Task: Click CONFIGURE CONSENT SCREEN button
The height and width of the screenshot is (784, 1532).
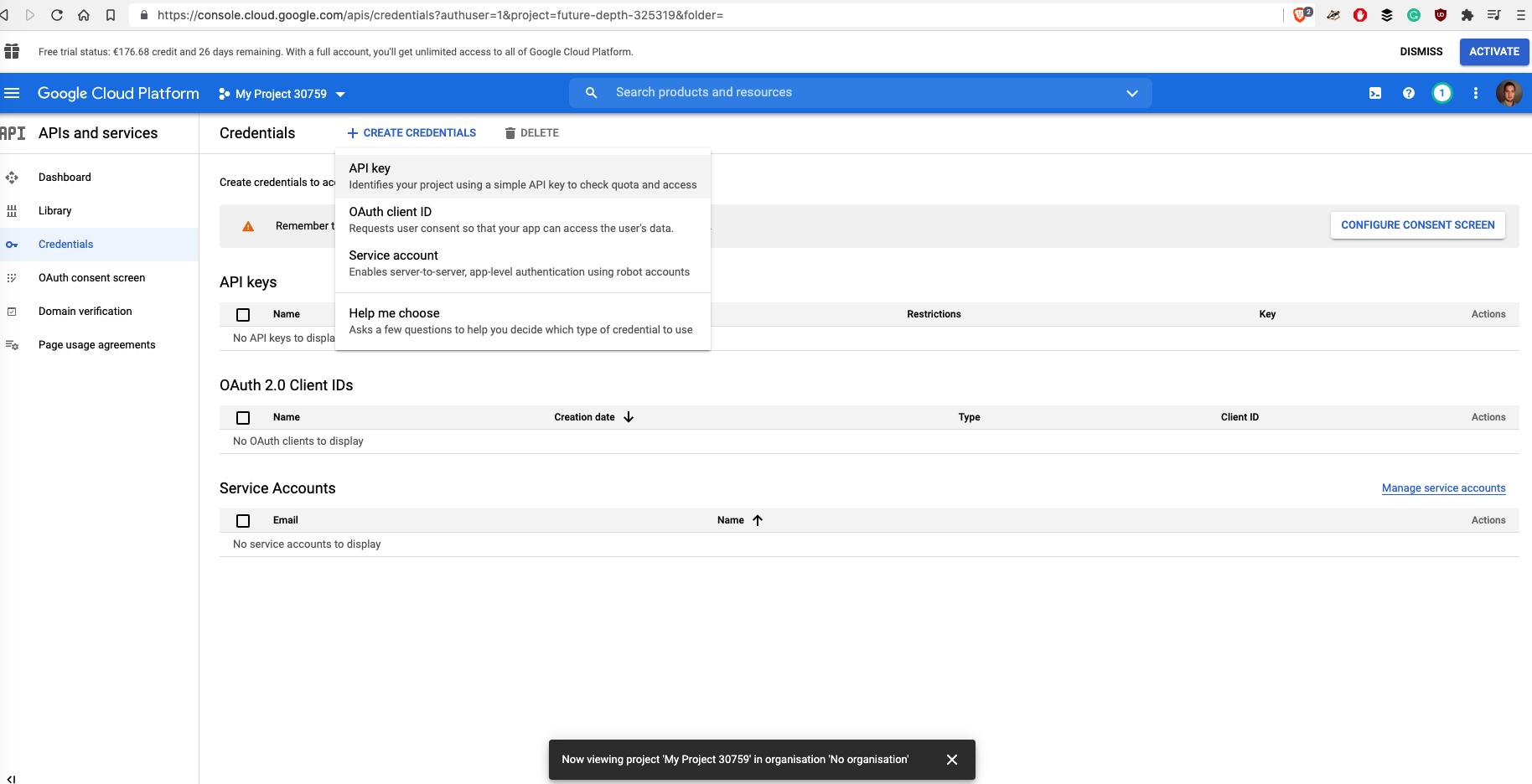Action: coord(1418,225)
